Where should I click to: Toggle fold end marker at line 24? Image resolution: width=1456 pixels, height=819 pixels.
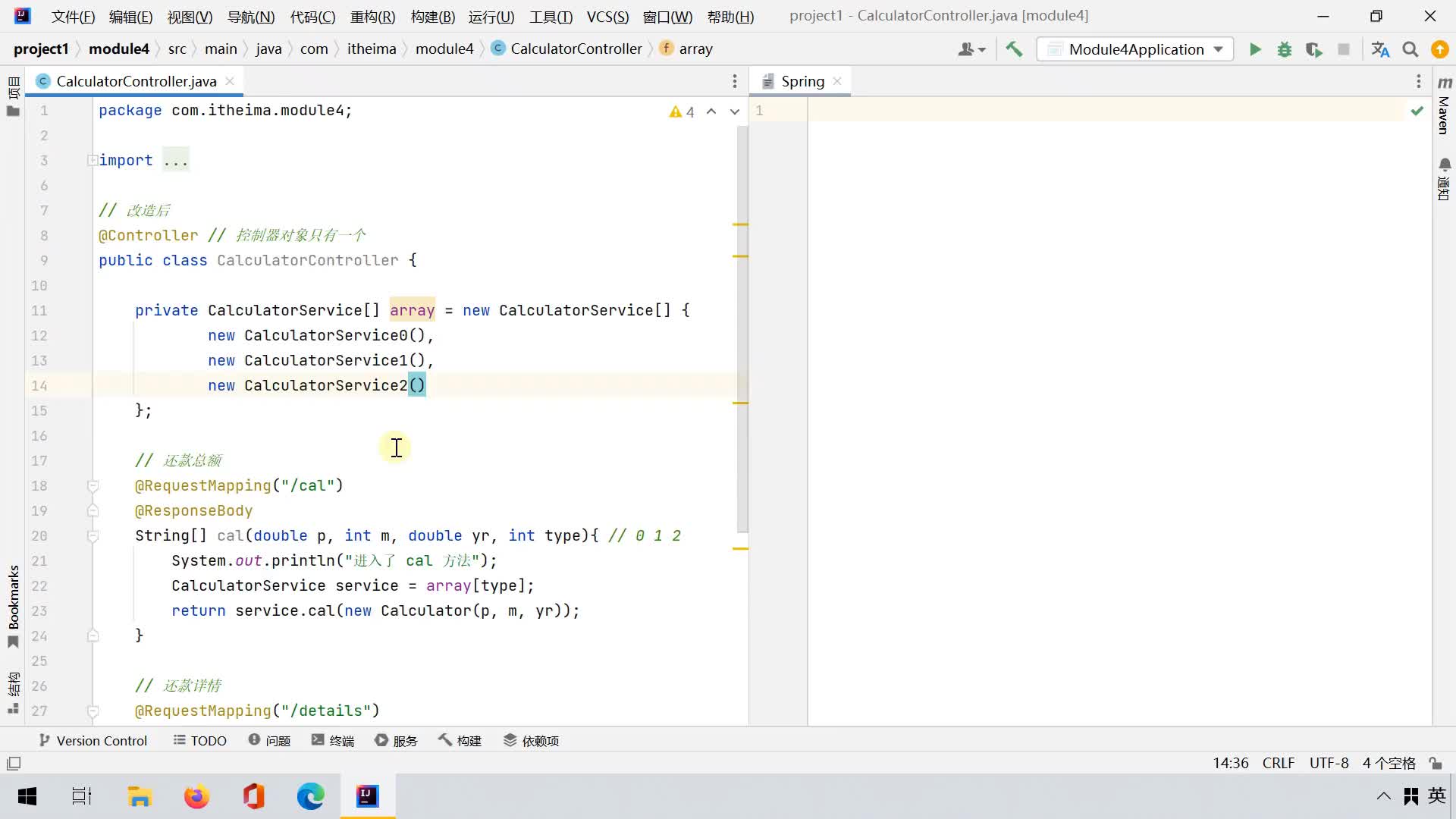click(x=93, y=636)
